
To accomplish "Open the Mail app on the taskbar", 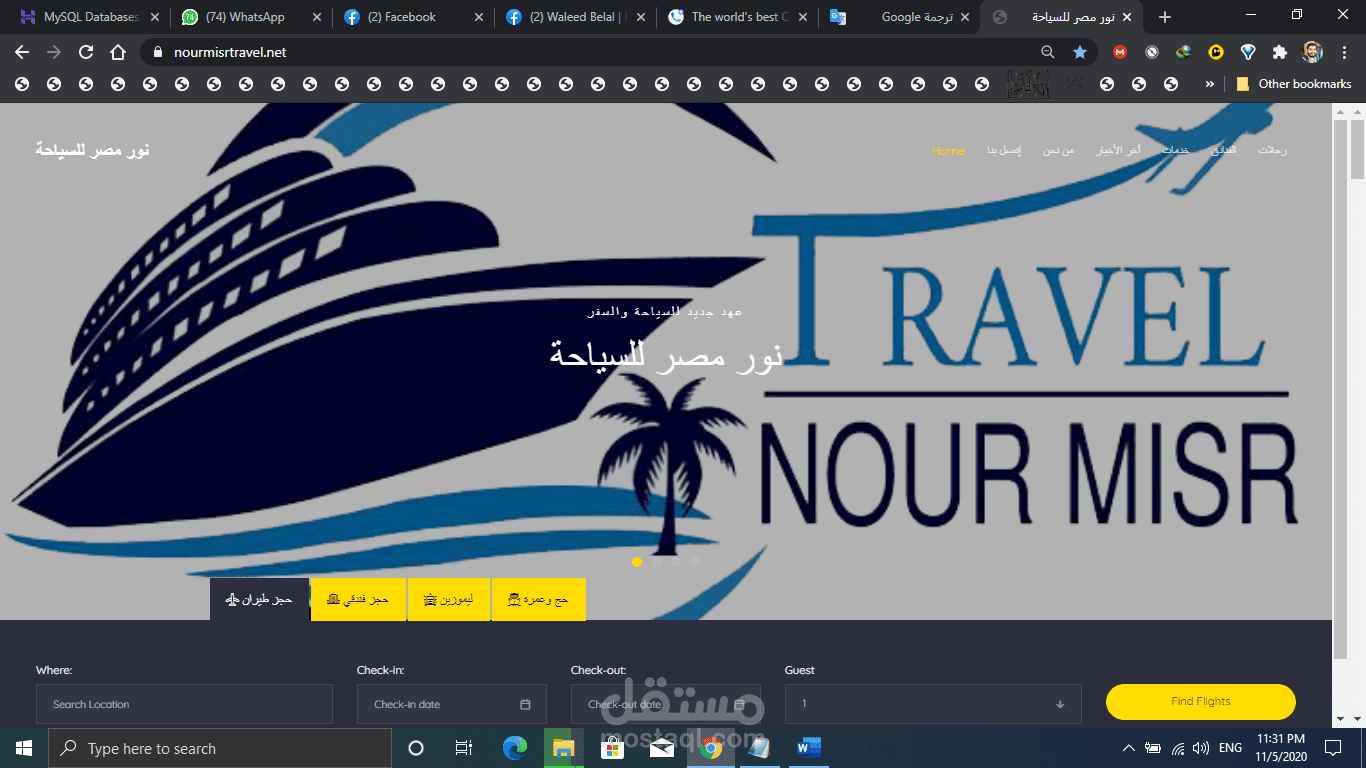I will (x=662, y=748).
